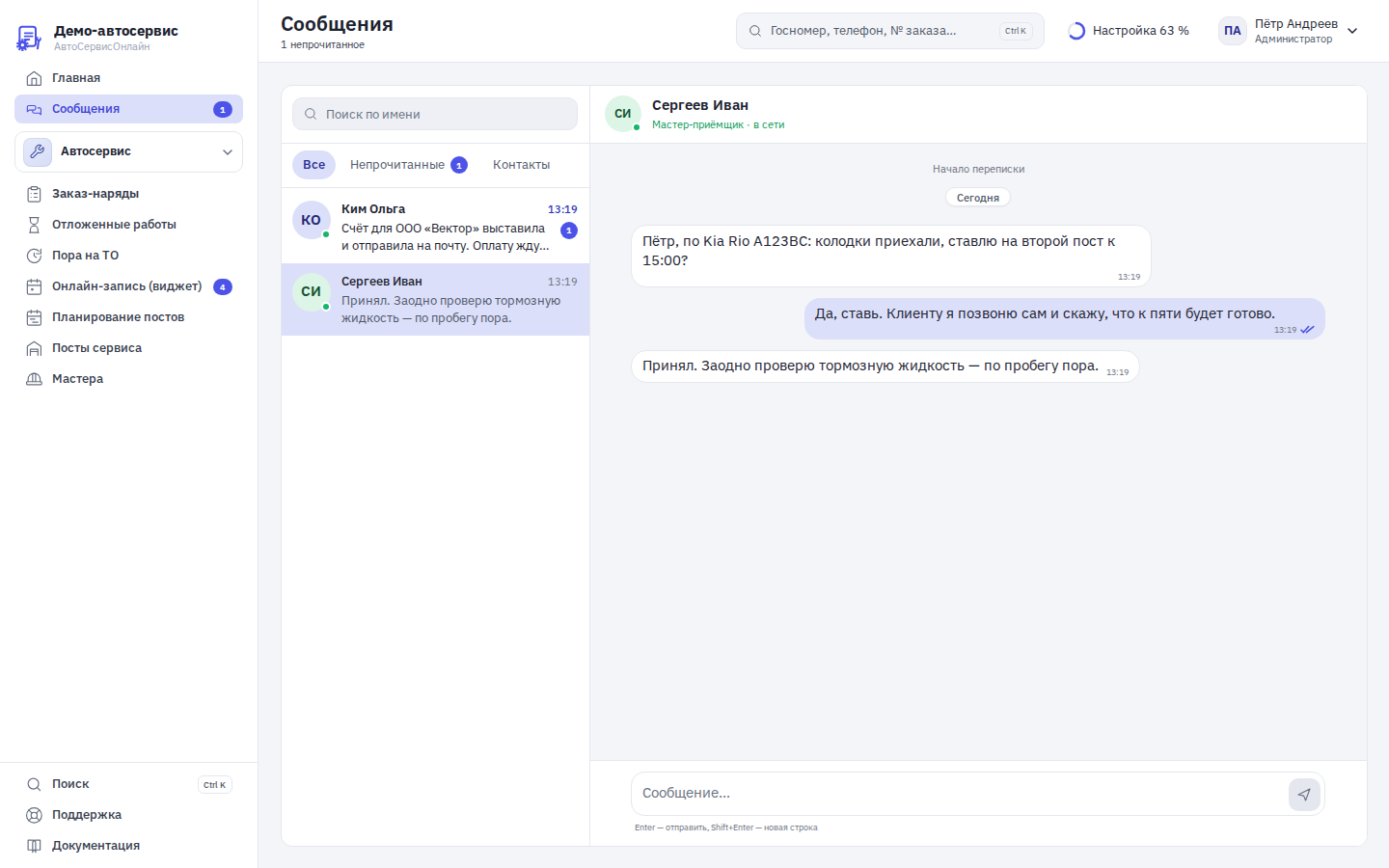
Task: Click the Сегодня date label in chat
Action: coord(978,198)
